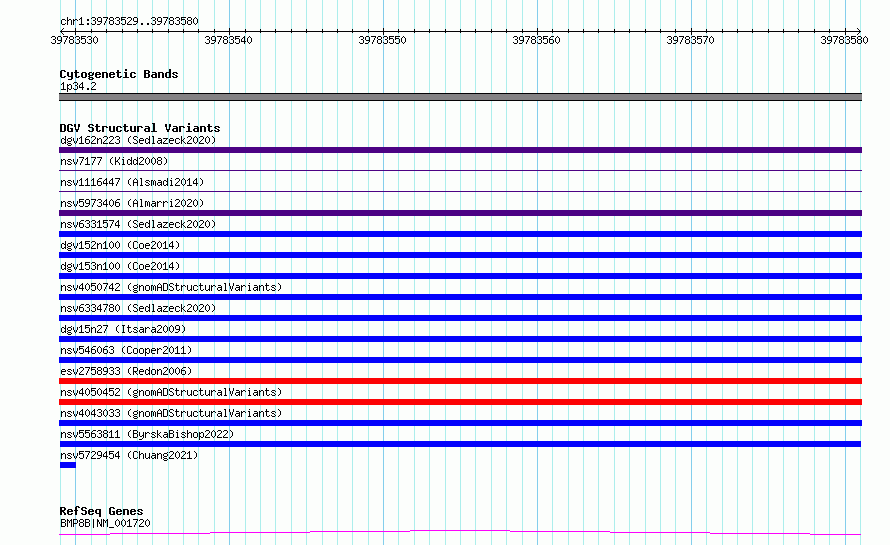Image resolution: width=890 pixels, height=545 pixels.
Task: Open variant nsv7177 (Kidd2008) label
Action: [114, 161]
